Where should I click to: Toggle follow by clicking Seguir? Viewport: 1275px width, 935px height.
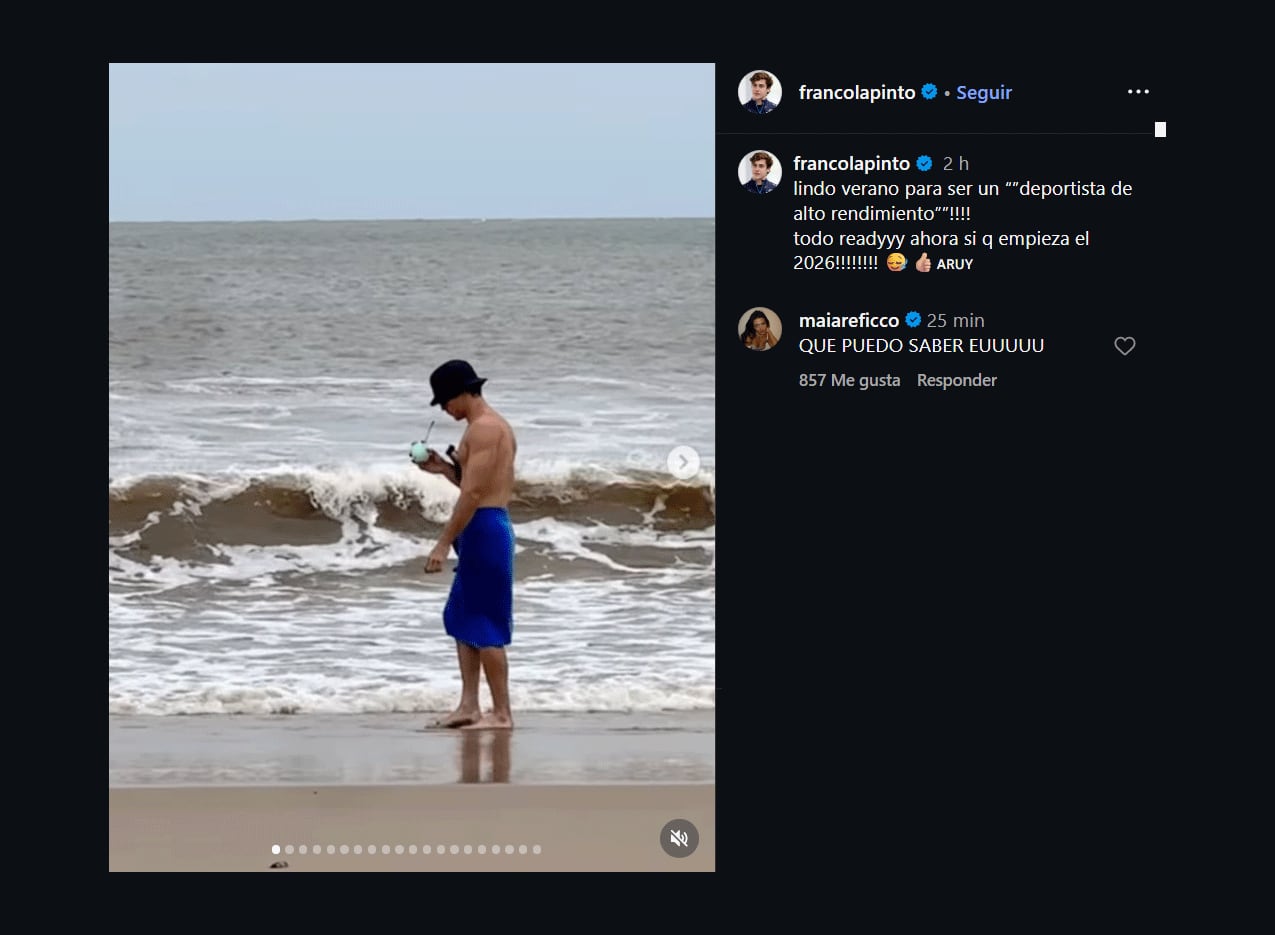(983, 91)
